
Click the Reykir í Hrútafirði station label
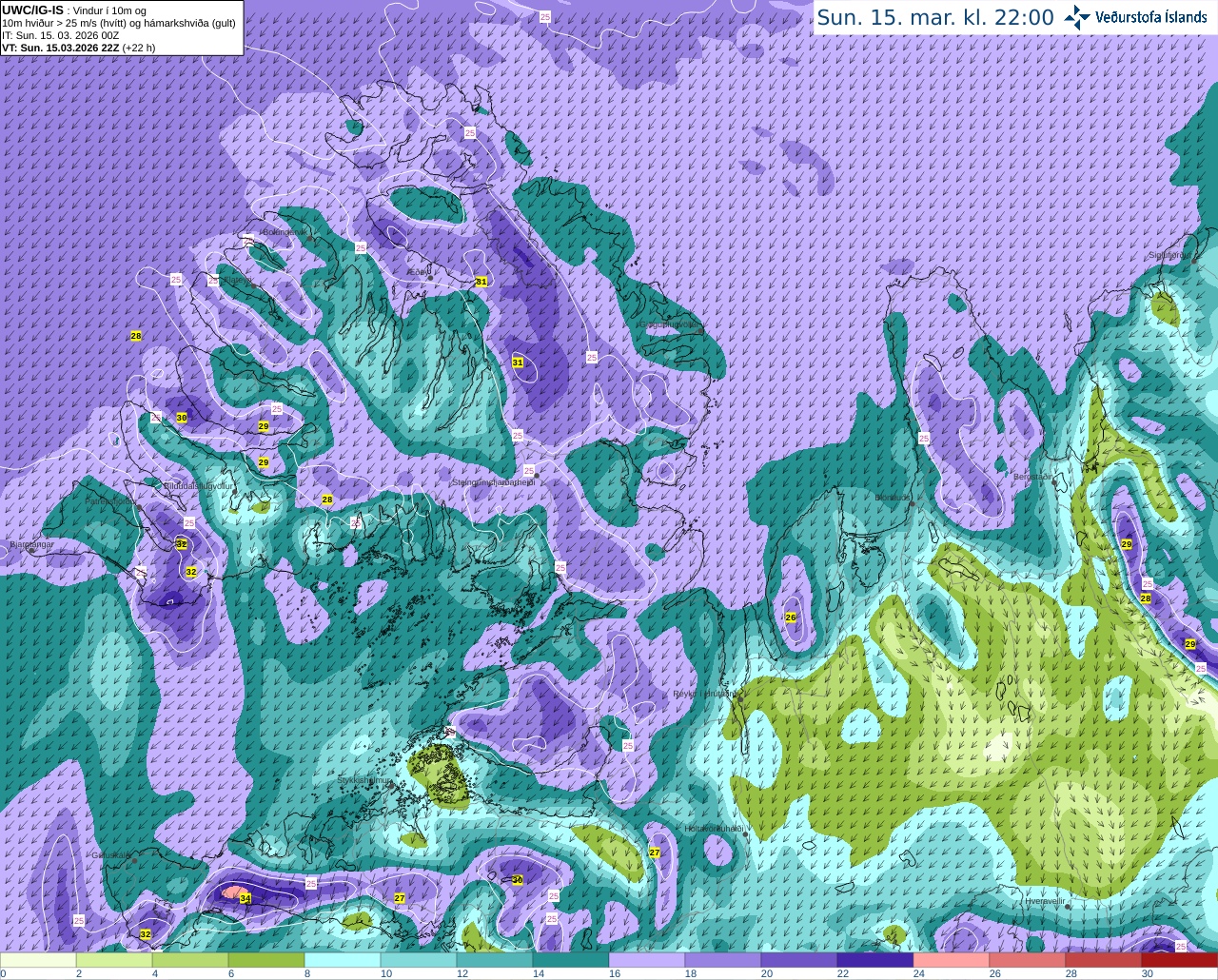(705, 694)
